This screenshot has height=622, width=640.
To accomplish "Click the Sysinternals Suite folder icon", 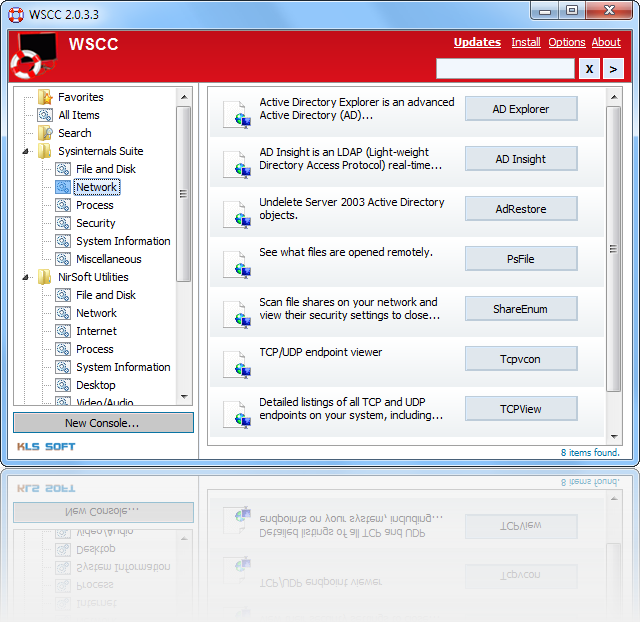I will [44, 151].
